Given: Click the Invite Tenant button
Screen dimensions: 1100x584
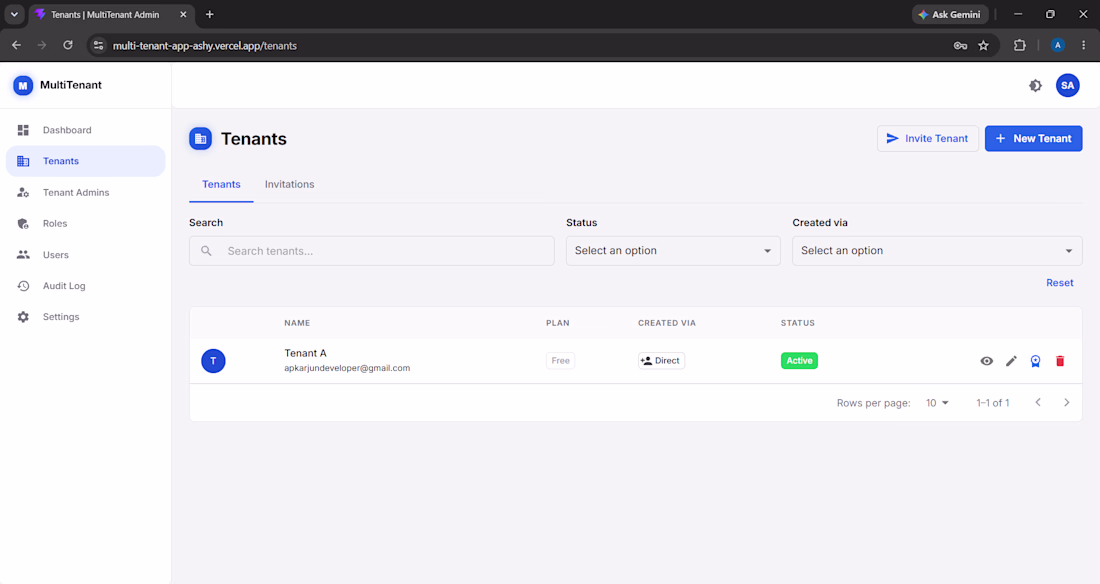Looking at the screenshot, I should coord(927,139).
